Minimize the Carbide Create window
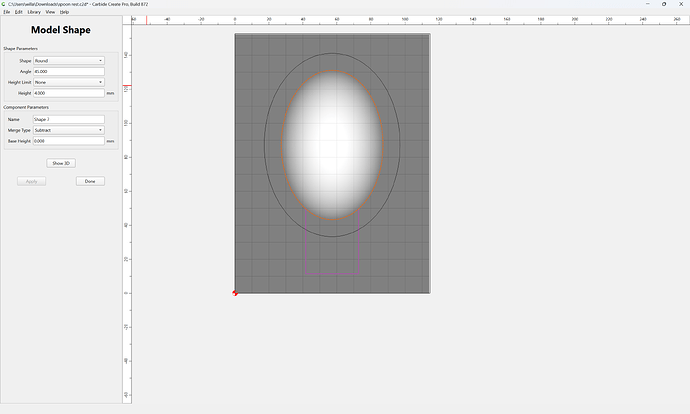690x414 pixels. [x=648, y=4]
